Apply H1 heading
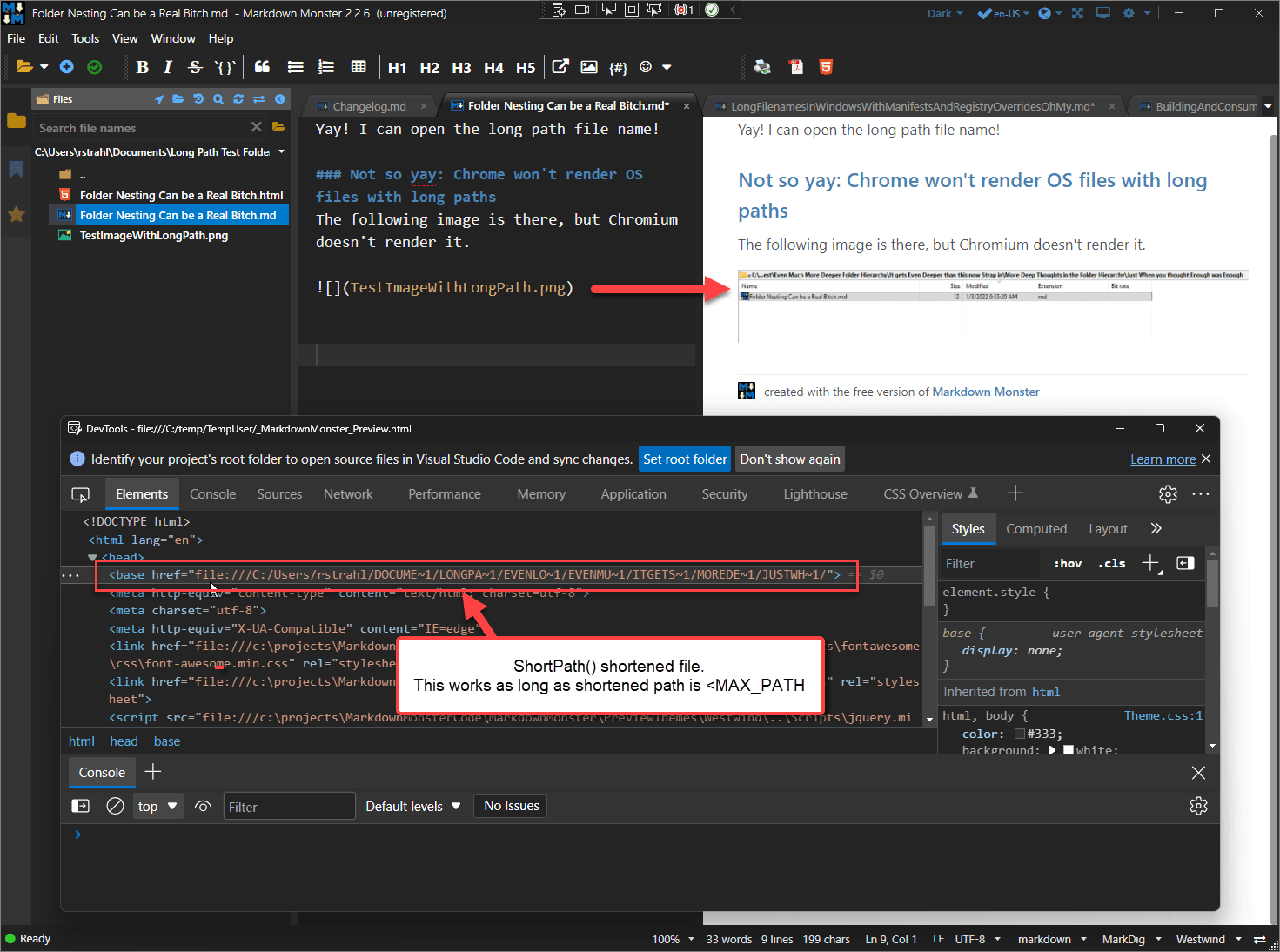1280x952 pixels. click(x=398, y=68)
